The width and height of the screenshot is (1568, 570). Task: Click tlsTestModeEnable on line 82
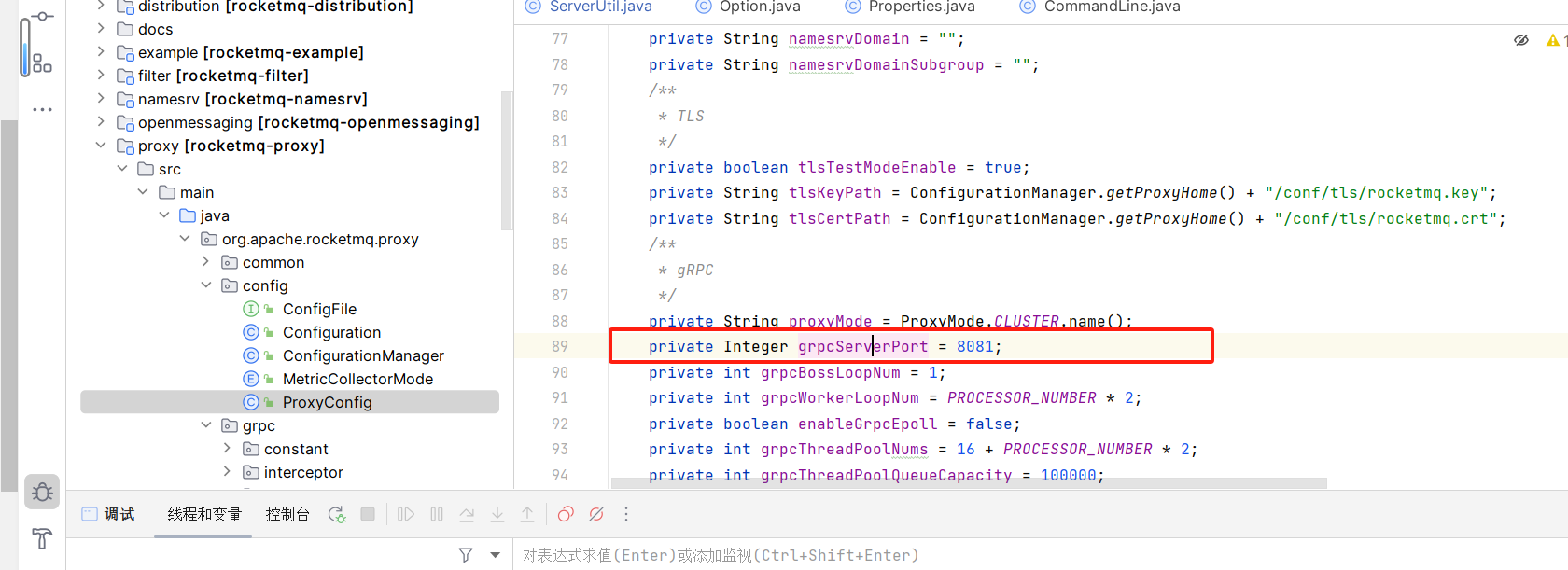click(x=877, y=167)
